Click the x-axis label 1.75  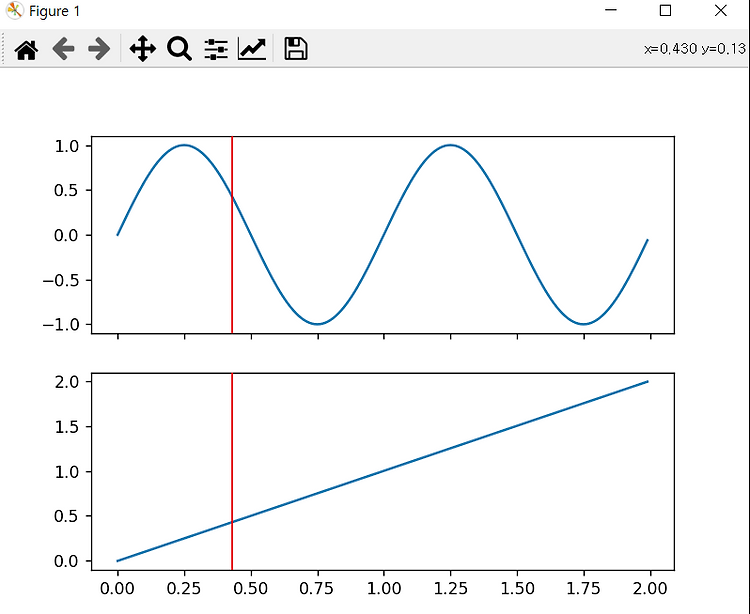(584, 589)
